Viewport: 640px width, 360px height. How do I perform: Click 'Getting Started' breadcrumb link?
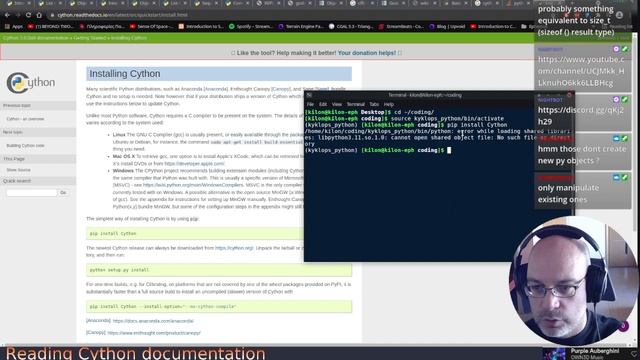coord(89,38)
